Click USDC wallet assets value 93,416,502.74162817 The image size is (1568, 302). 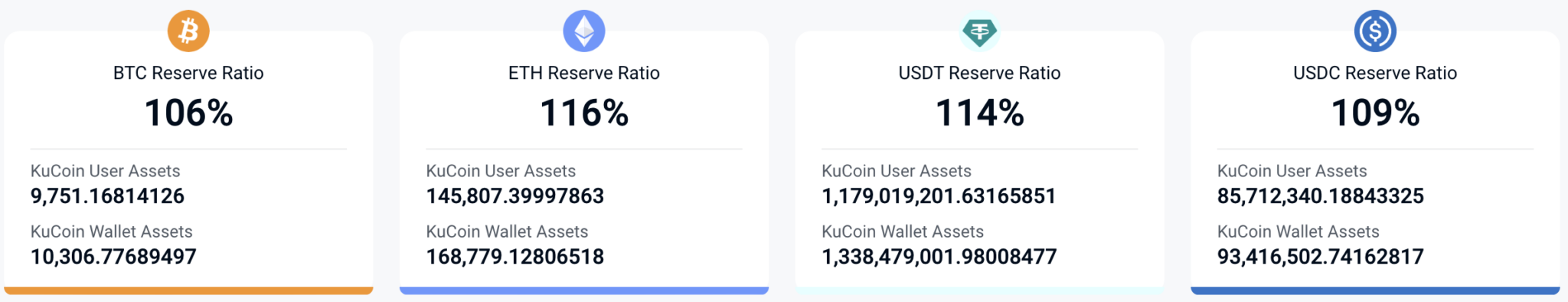point(1321,257)
